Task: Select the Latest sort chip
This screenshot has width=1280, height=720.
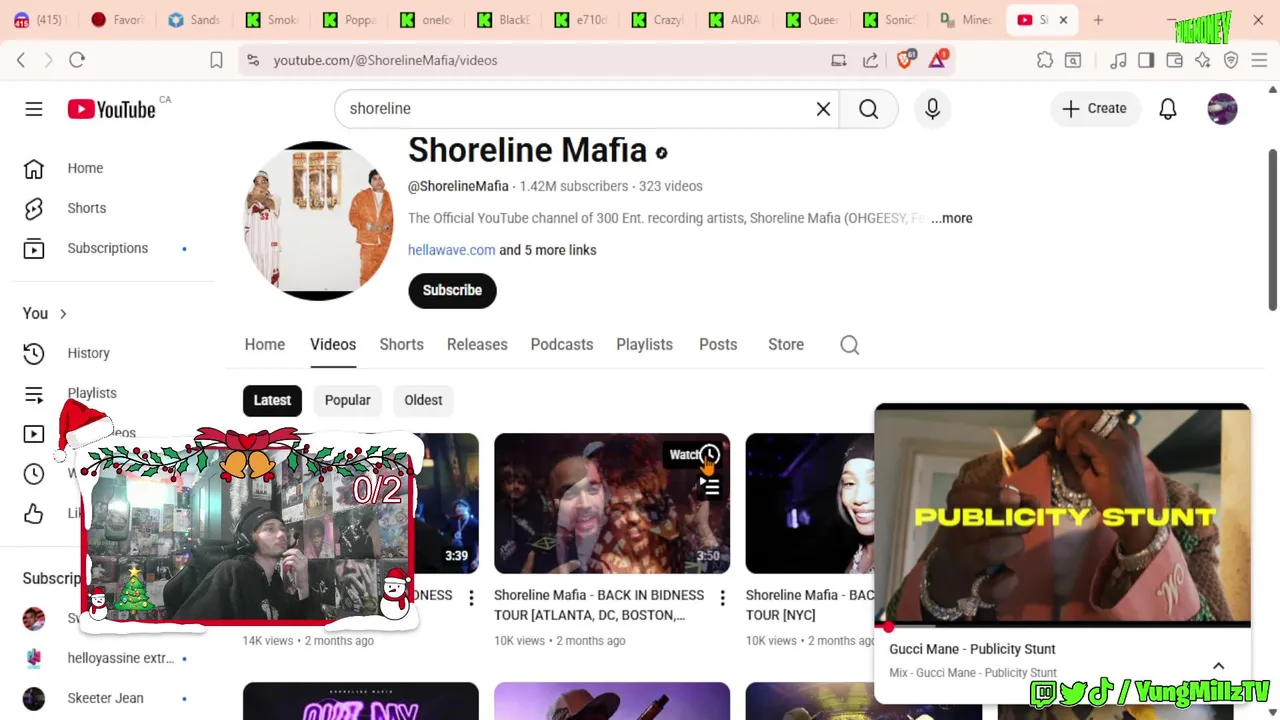Action: tap(272, 400)
